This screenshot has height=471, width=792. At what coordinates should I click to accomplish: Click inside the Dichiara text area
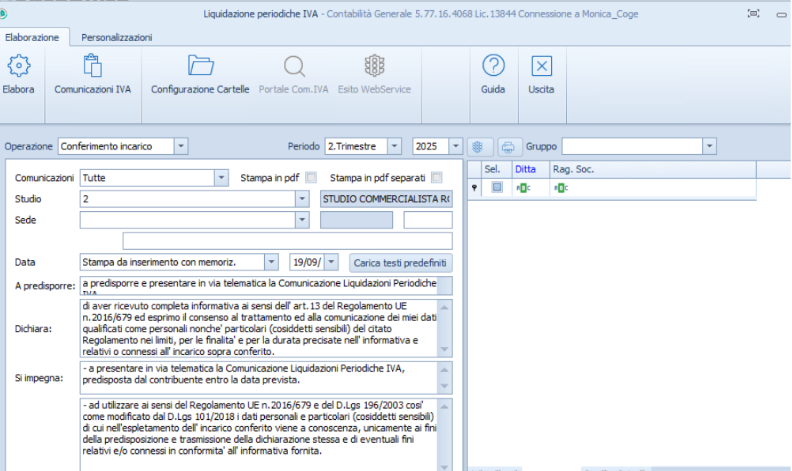pyautogui.click(x=260, y=326)
